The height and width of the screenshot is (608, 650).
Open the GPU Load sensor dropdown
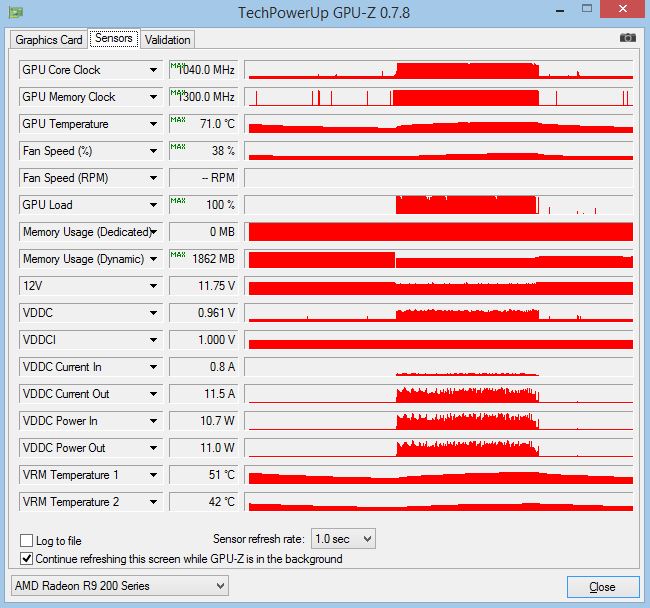coord(153,205)
